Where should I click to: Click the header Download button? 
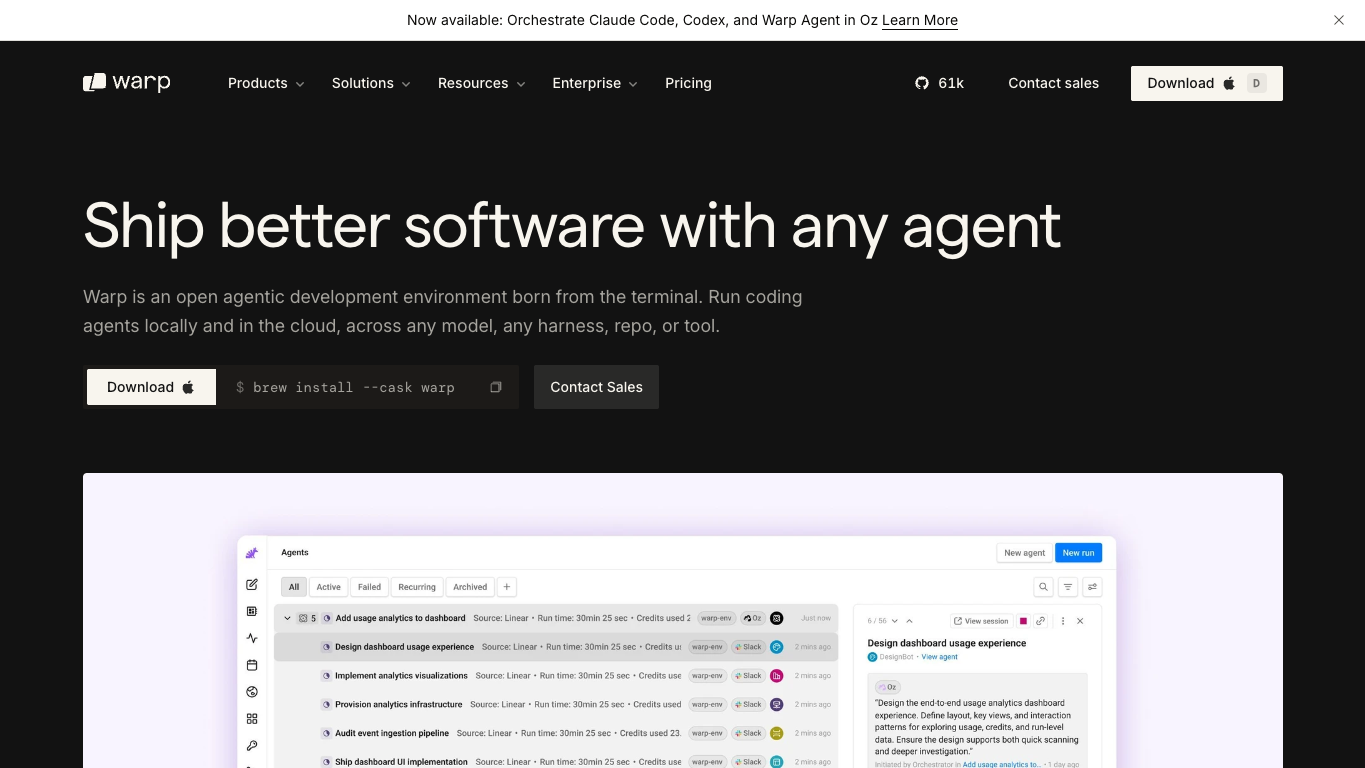[1207, 83]
